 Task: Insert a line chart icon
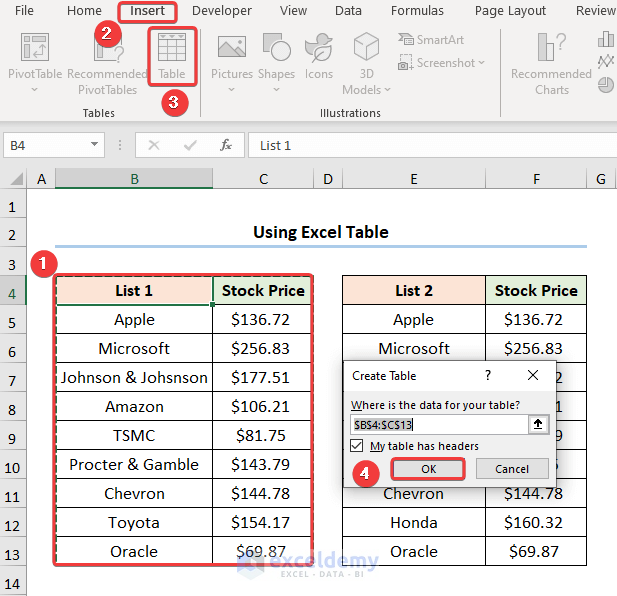pyautogui.click(x=606, y=61)
